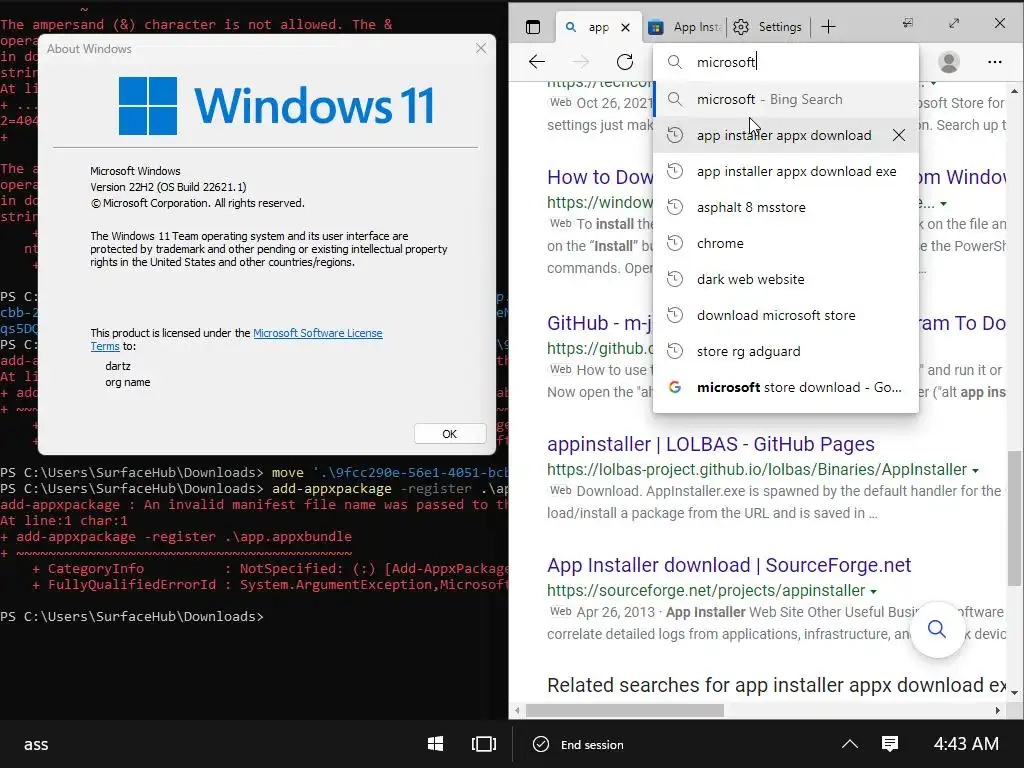Click the horizontal scrollbar thumb in Edge
1024x768 pixels.
click(x=625, y=710)
